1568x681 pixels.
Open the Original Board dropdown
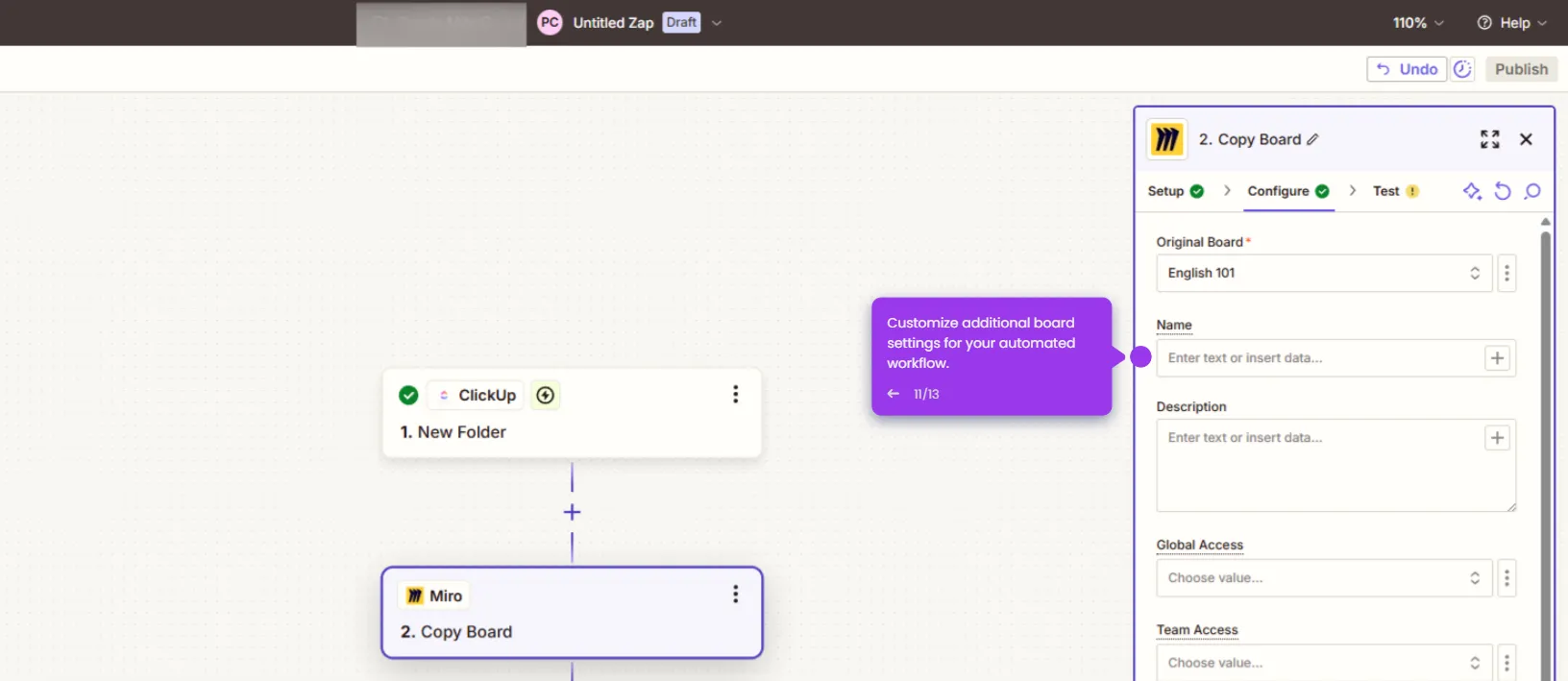click(x=1324, y=273)
